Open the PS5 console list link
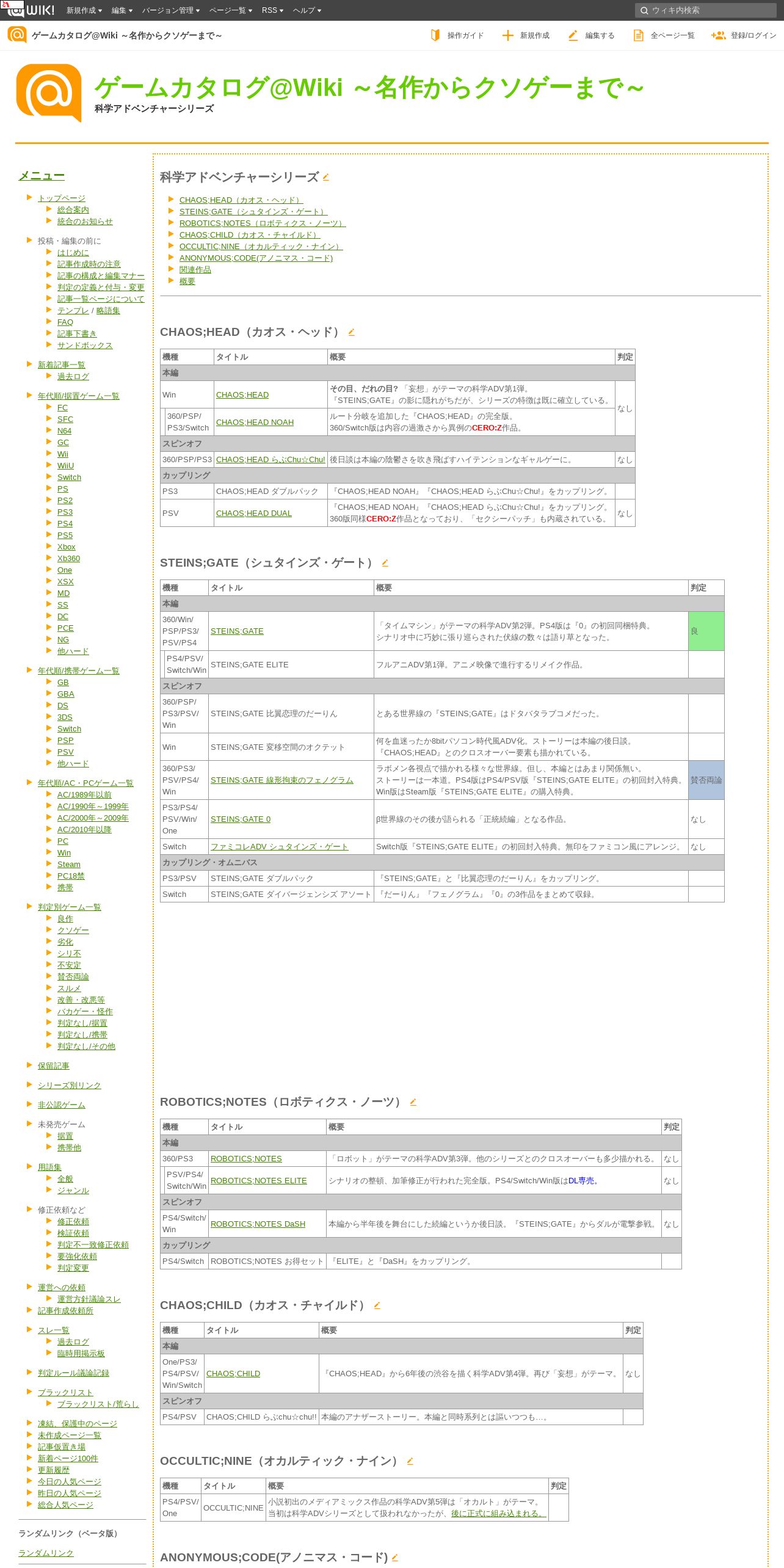This screenshot has width=784, height=1568. click(65, 535)
